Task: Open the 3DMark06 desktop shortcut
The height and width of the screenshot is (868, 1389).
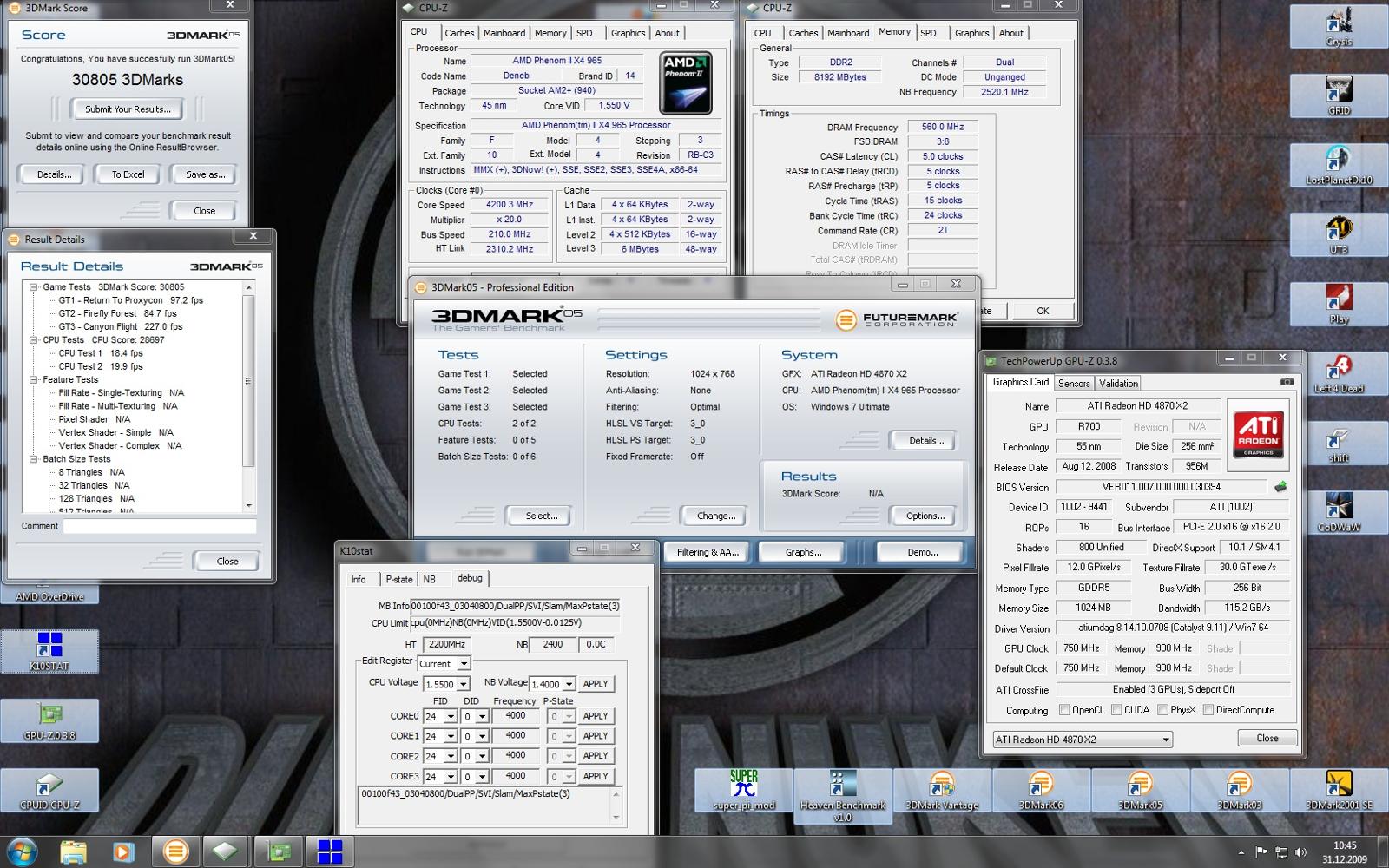Action: tap(1040, 791)
